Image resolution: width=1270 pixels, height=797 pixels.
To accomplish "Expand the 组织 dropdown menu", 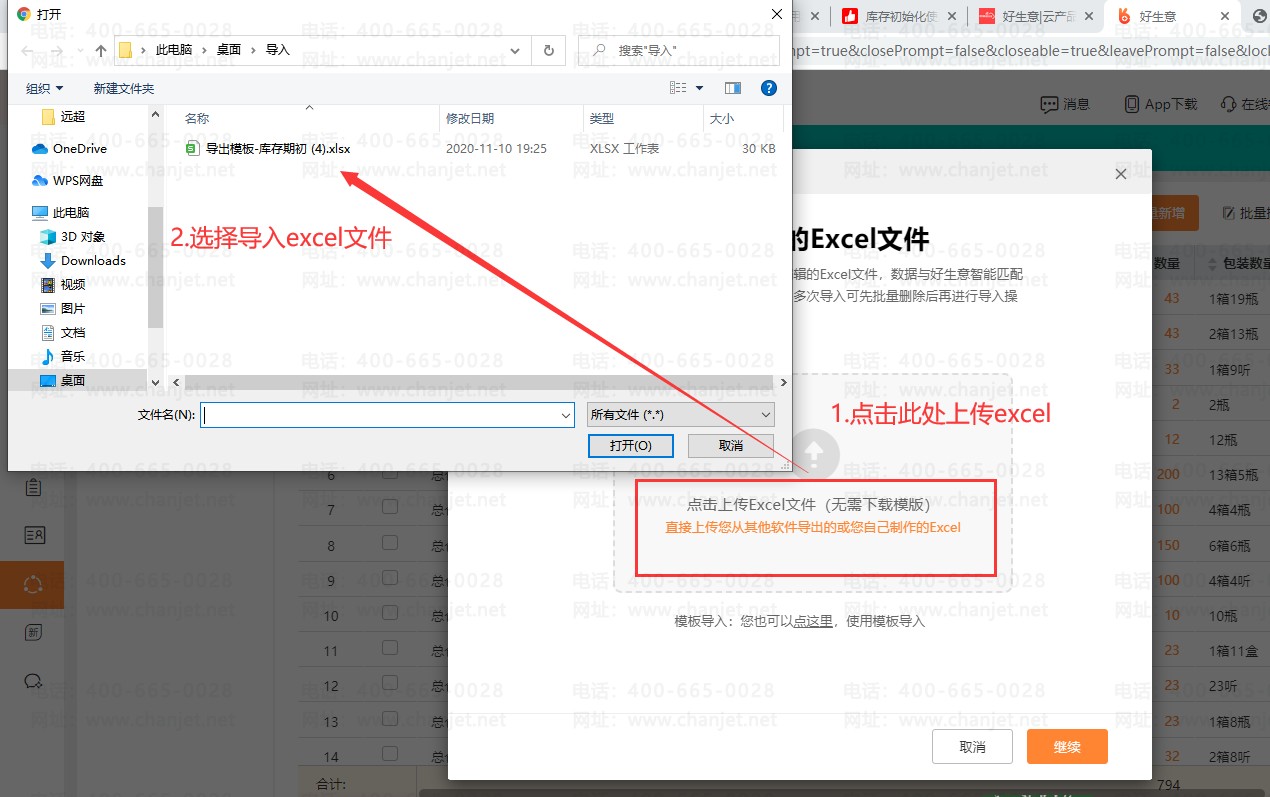I will pyautogui.click(x=45, y=89).
